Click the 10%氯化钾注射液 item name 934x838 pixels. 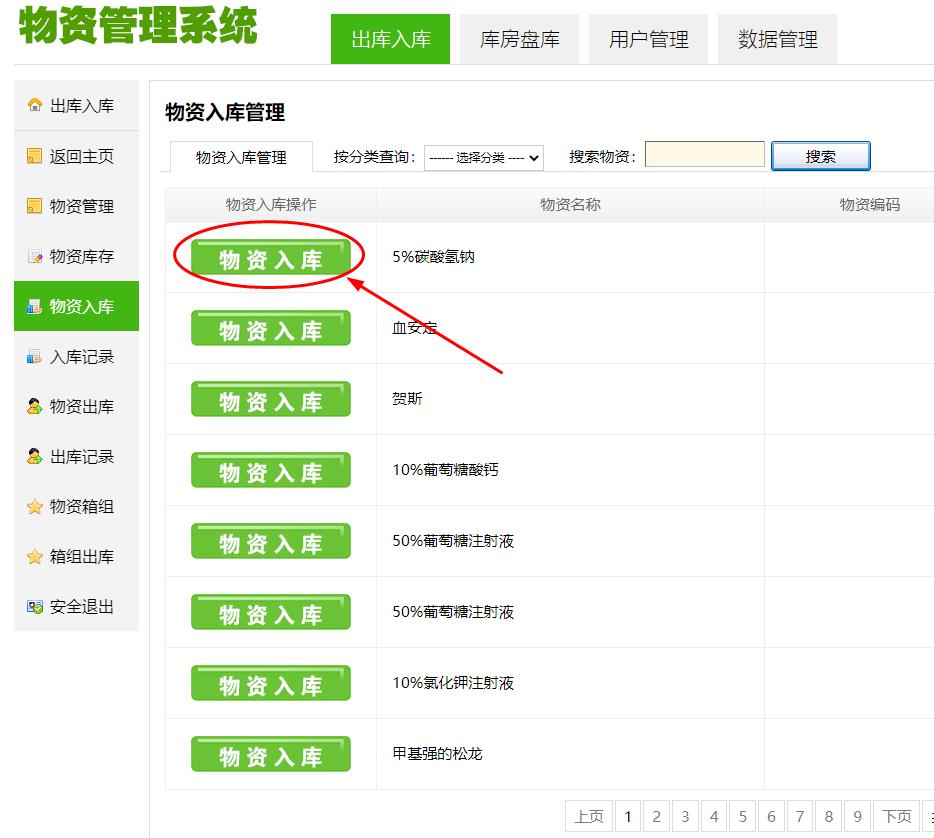(x=453, y=683)
